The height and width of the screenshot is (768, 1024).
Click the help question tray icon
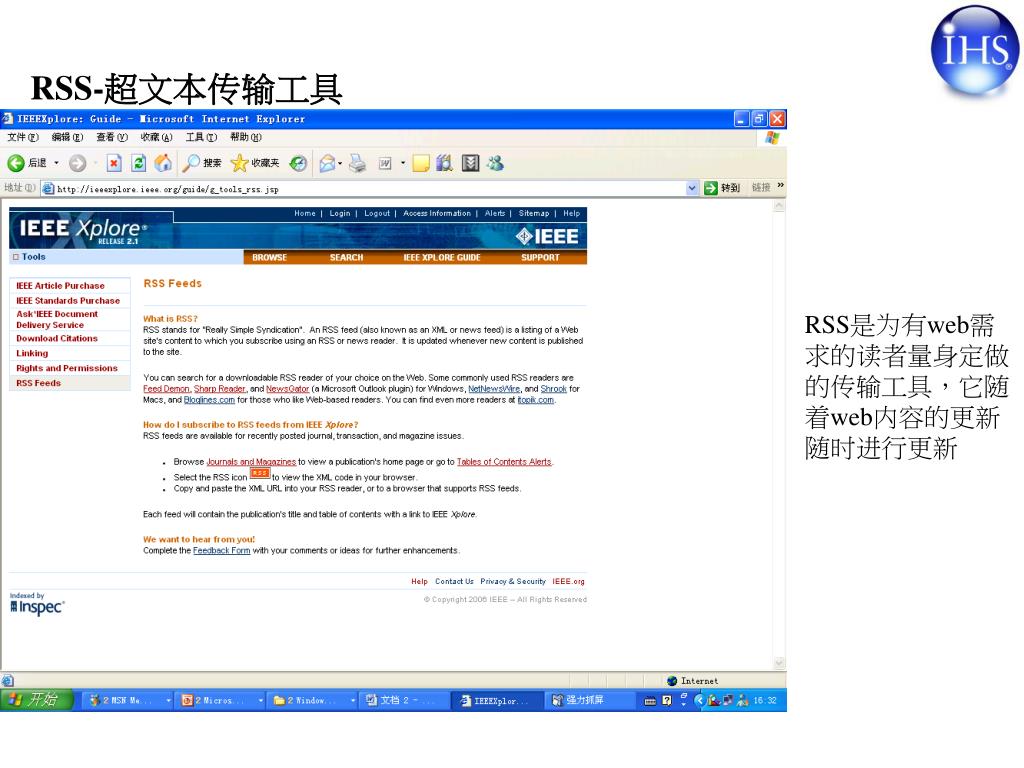tap(666, 700)
